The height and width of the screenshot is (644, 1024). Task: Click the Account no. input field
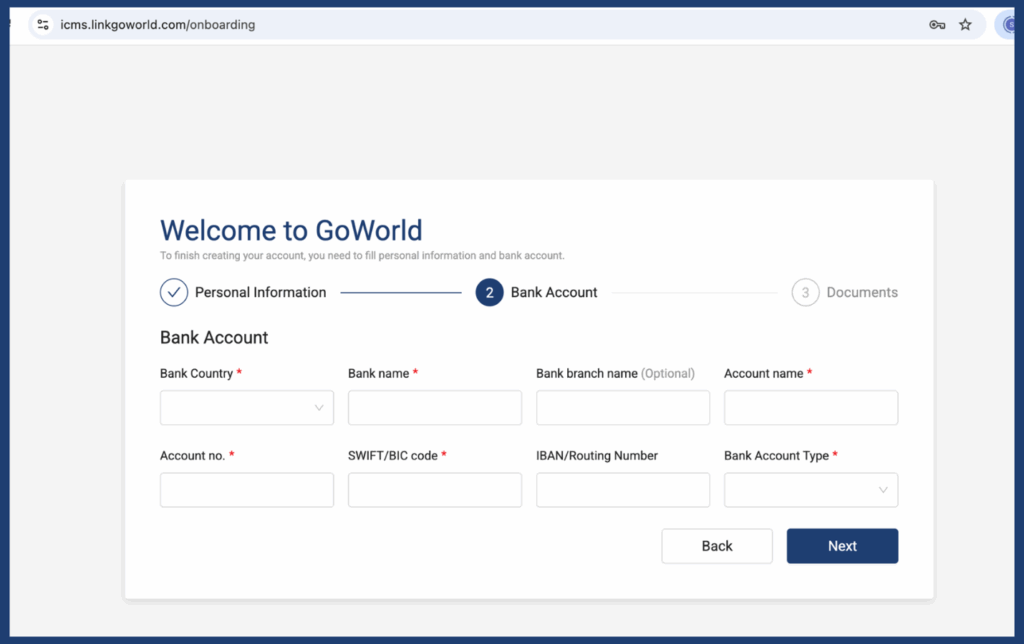coord(246,490)
